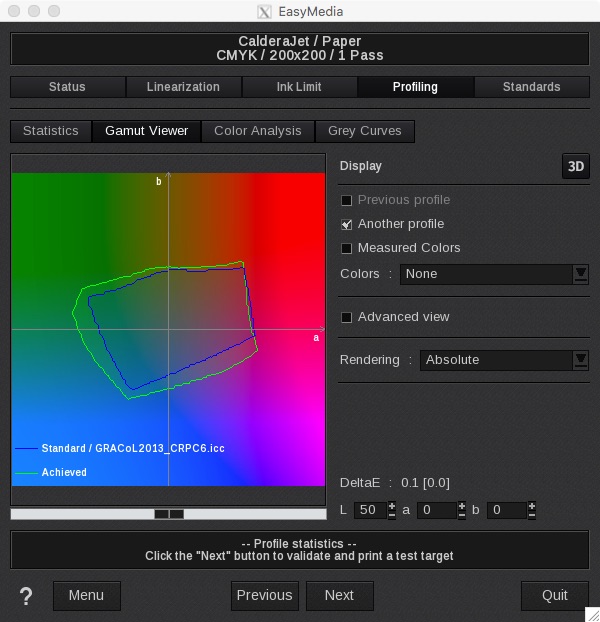
Task: Switch to the Grey Curves sub-tab
Action: point(365,131)
